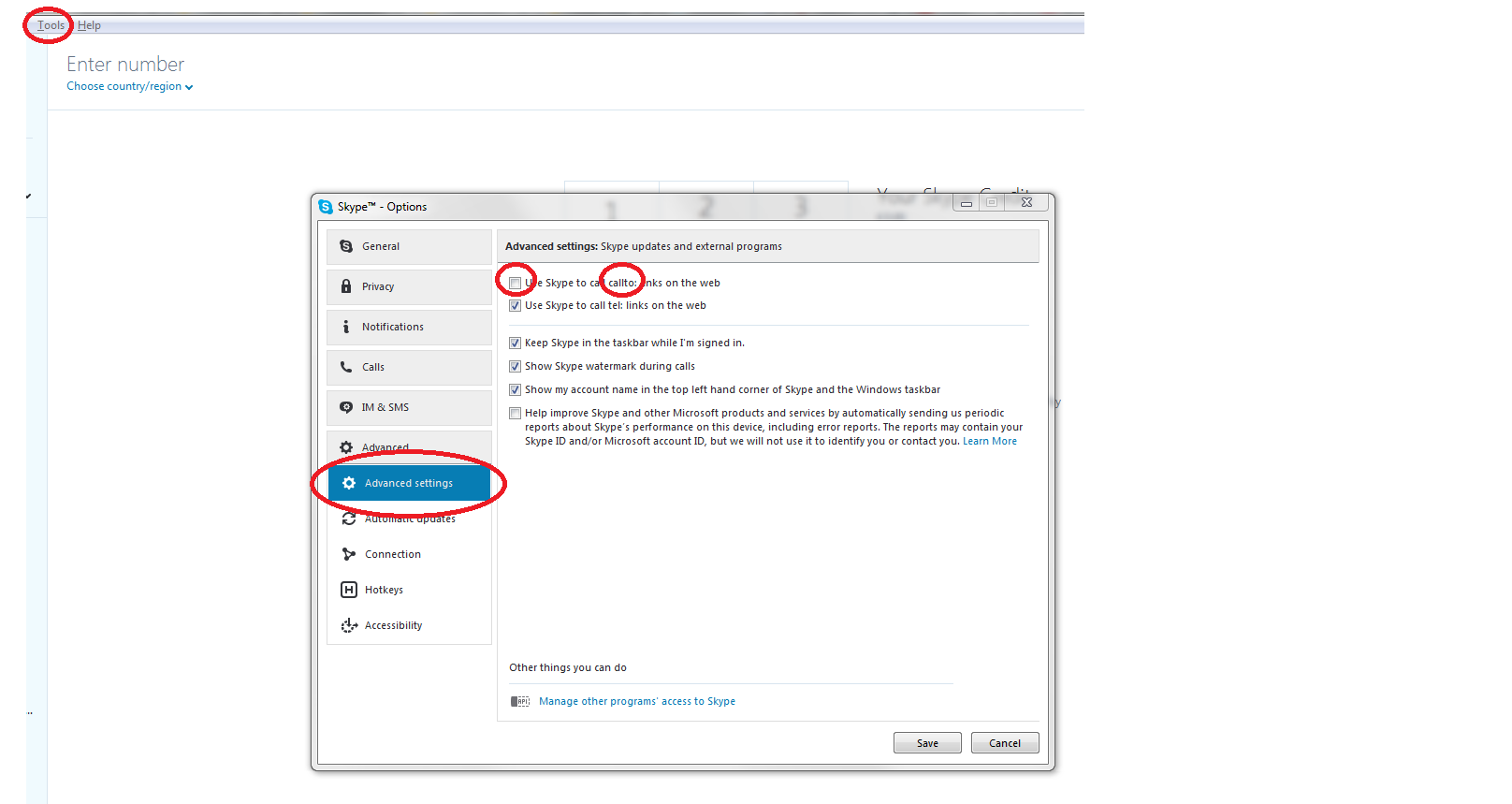Image resolution: width=1512 pixels, height=804 pixels.
Task: Expand Choose country/region dropdown
Action: click(130, 86)
